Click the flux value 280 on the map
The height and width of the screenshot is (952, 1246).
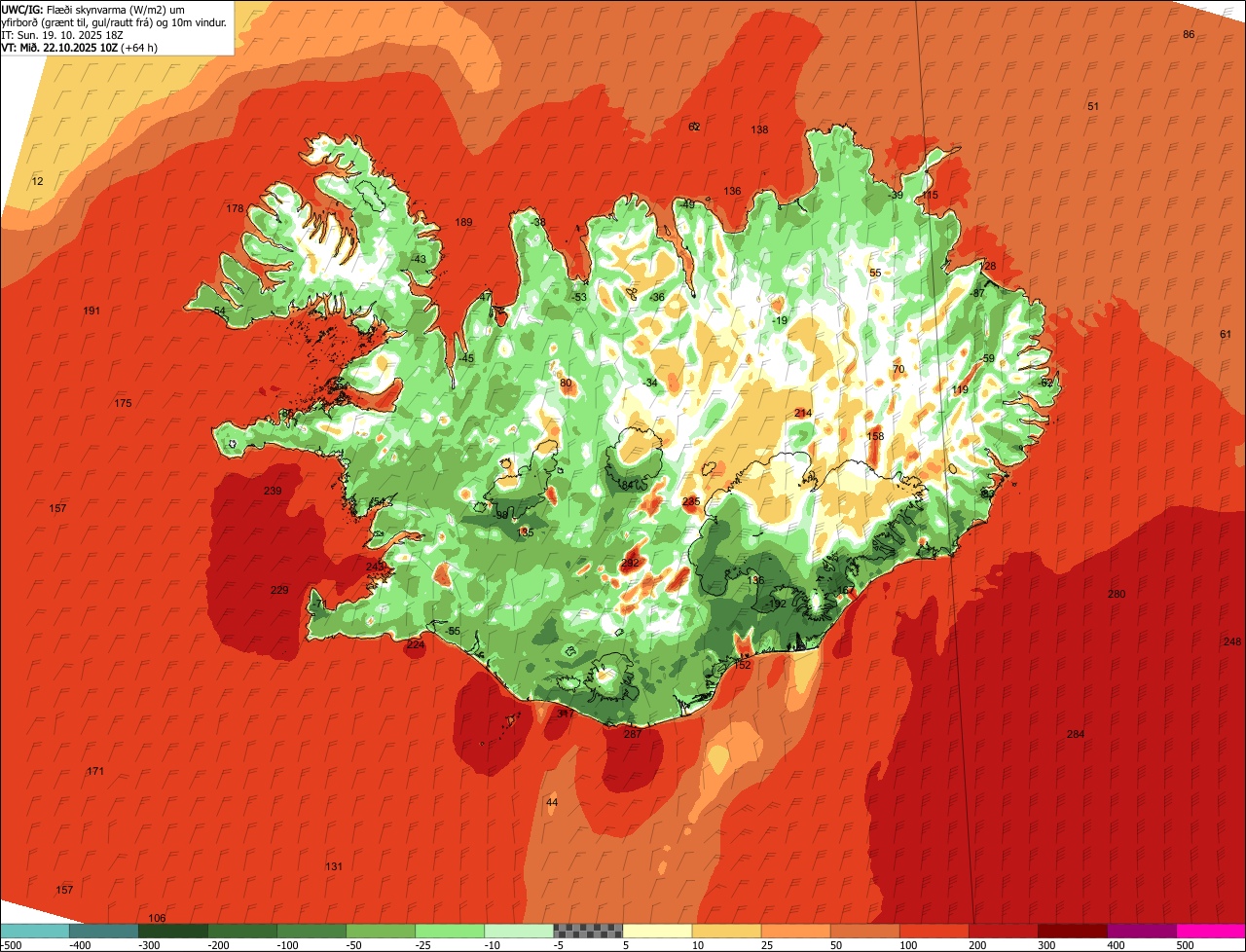tap(1117, 595)
